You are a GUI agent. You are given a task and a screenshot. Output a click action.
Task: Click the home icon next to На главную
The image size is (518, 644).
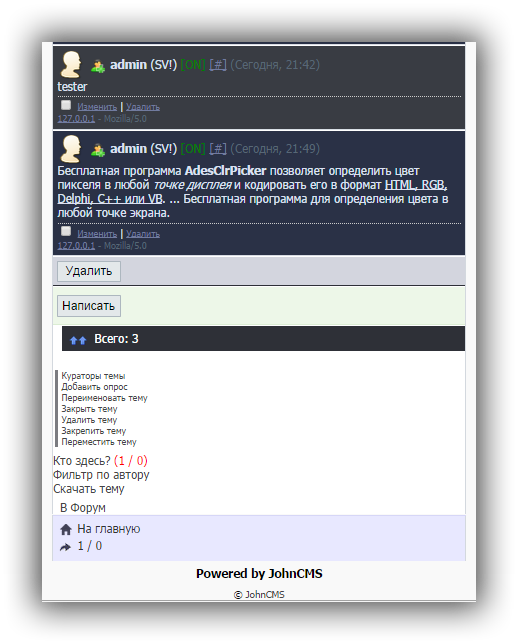pos(66,529)
